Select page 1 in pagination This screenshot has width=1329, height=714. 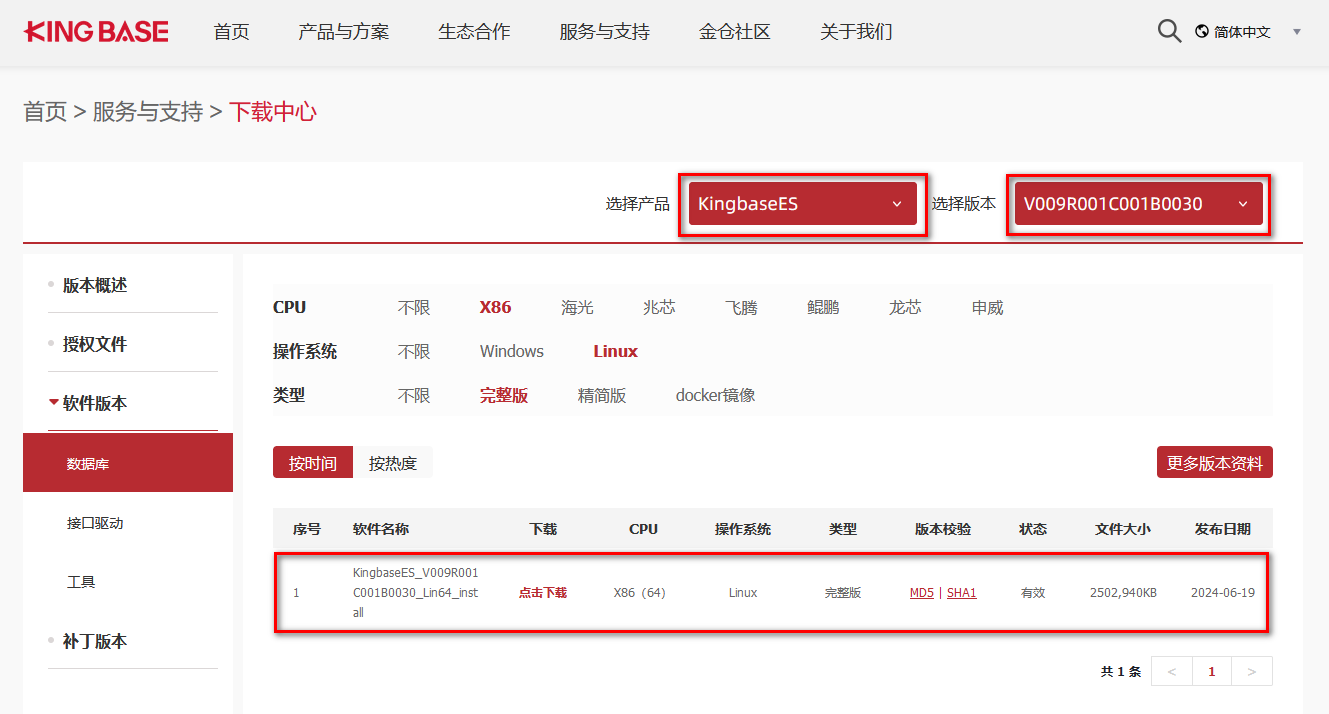coord(1212,671)
